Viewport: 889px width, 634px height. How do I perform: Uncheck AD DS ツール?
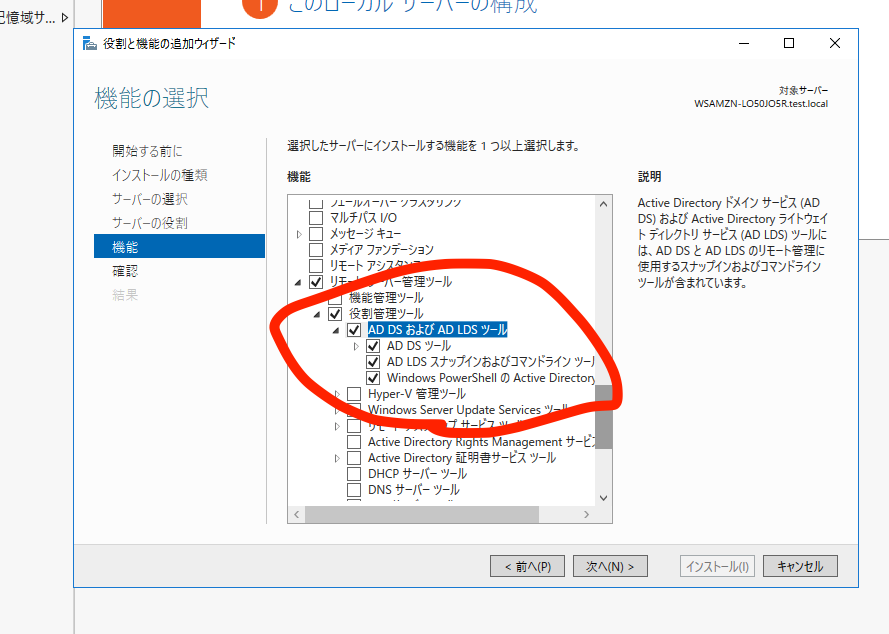click(373, 344)
